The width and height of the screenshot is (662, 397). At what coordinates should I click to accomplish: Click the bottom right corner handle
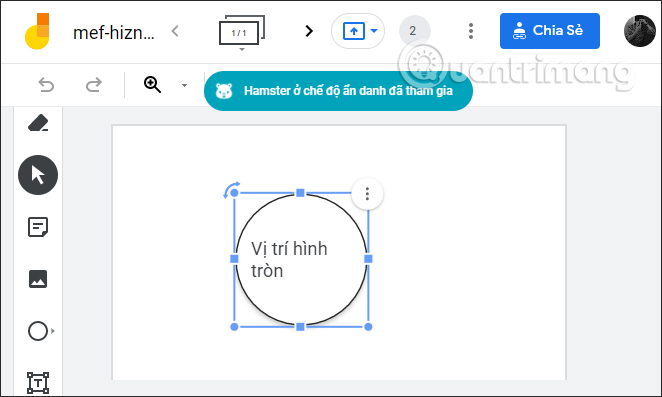[368, 326]
